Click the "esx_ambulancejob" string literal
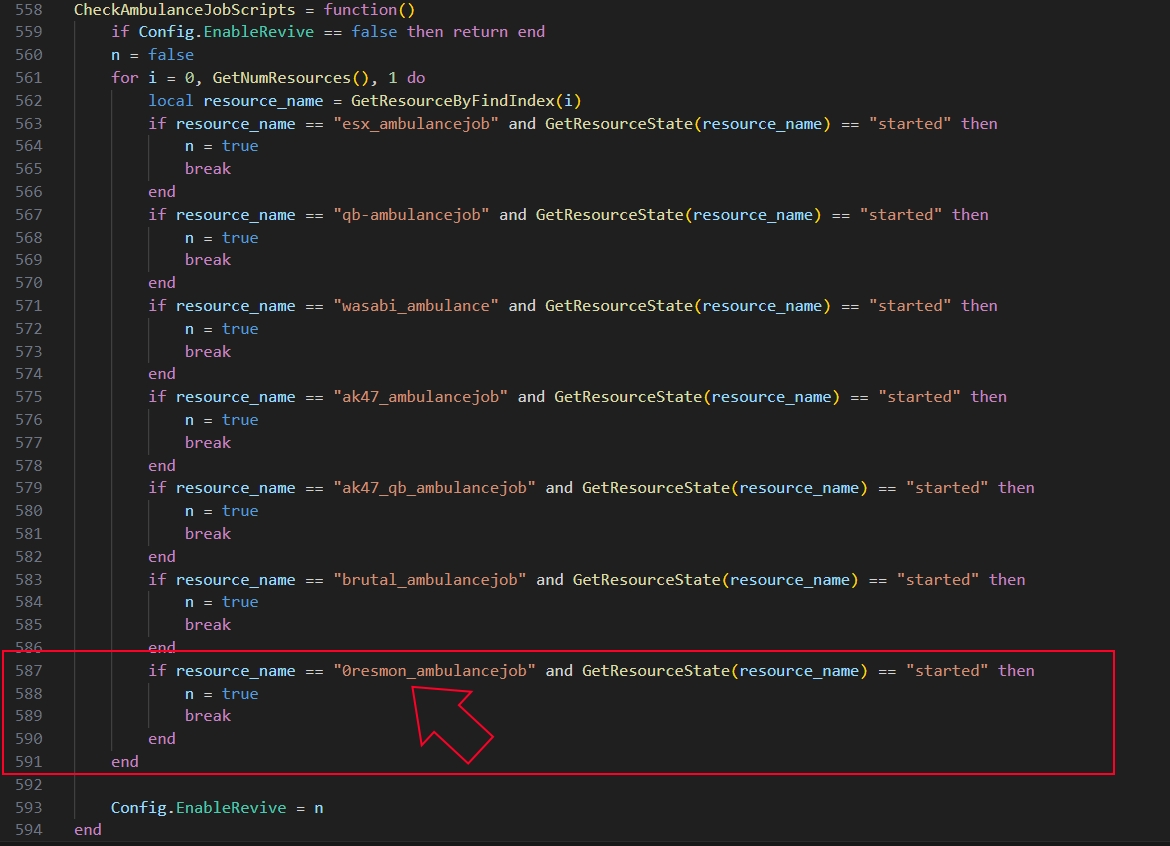The width and height of the screenshot is (1170, 846). [421, 124]
